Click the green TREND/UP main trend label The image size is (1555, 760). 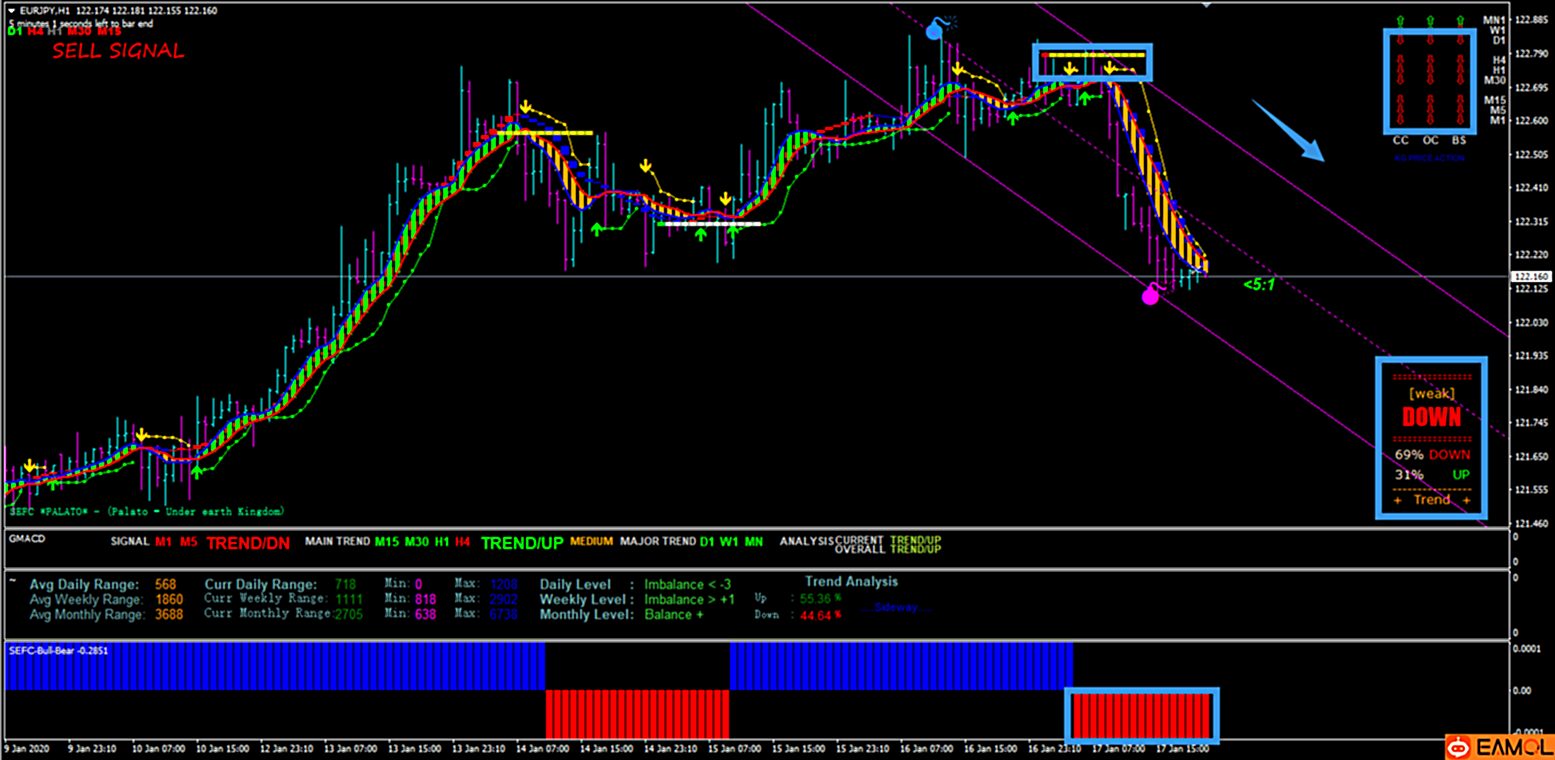click(522, 543)
